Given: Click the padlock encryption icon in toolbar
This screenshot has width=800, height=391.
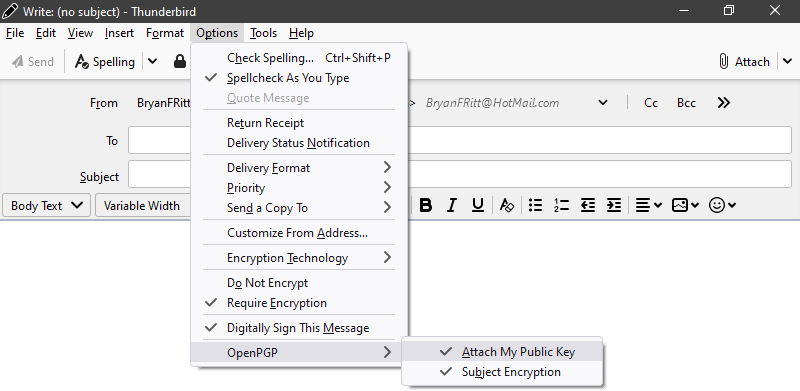Looking at the screenshot, I should [179, 62].
